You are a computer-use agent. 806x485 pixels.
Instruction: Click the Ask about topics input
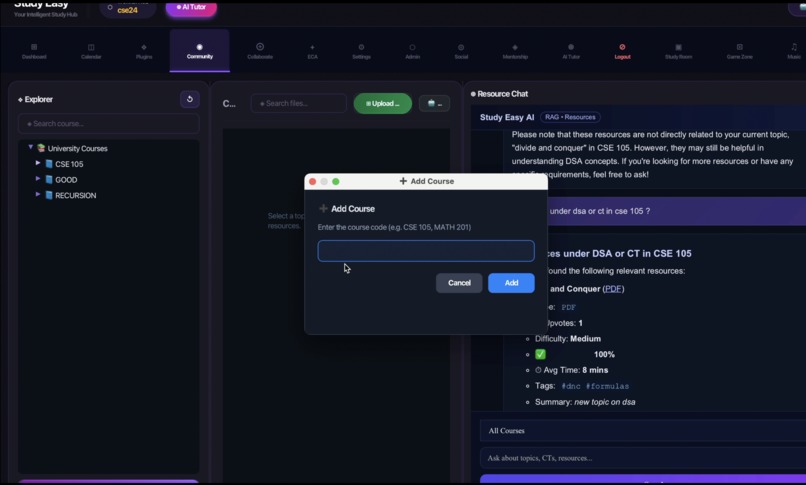pyautogui.click(x=643, y=458)
